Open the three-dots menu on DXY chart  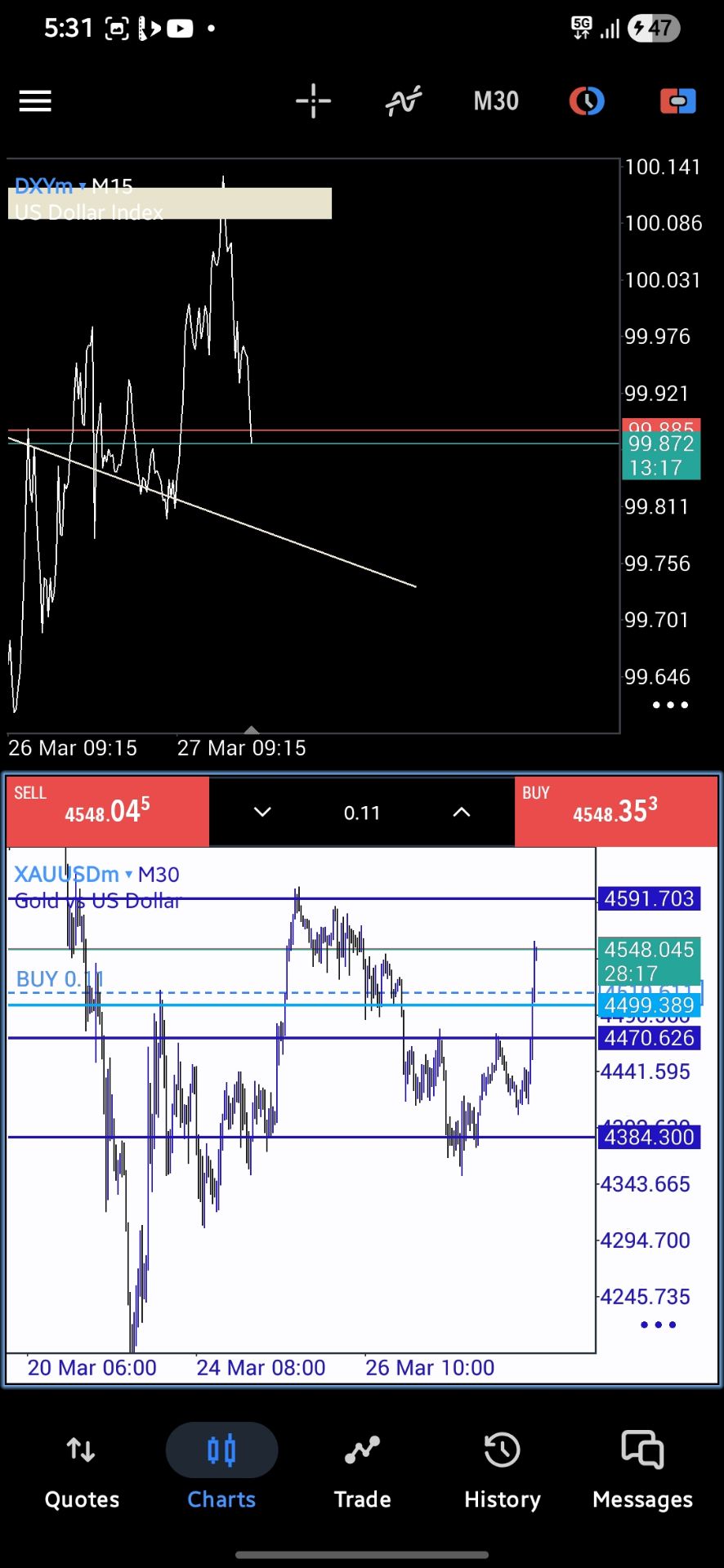pos(670,705)
